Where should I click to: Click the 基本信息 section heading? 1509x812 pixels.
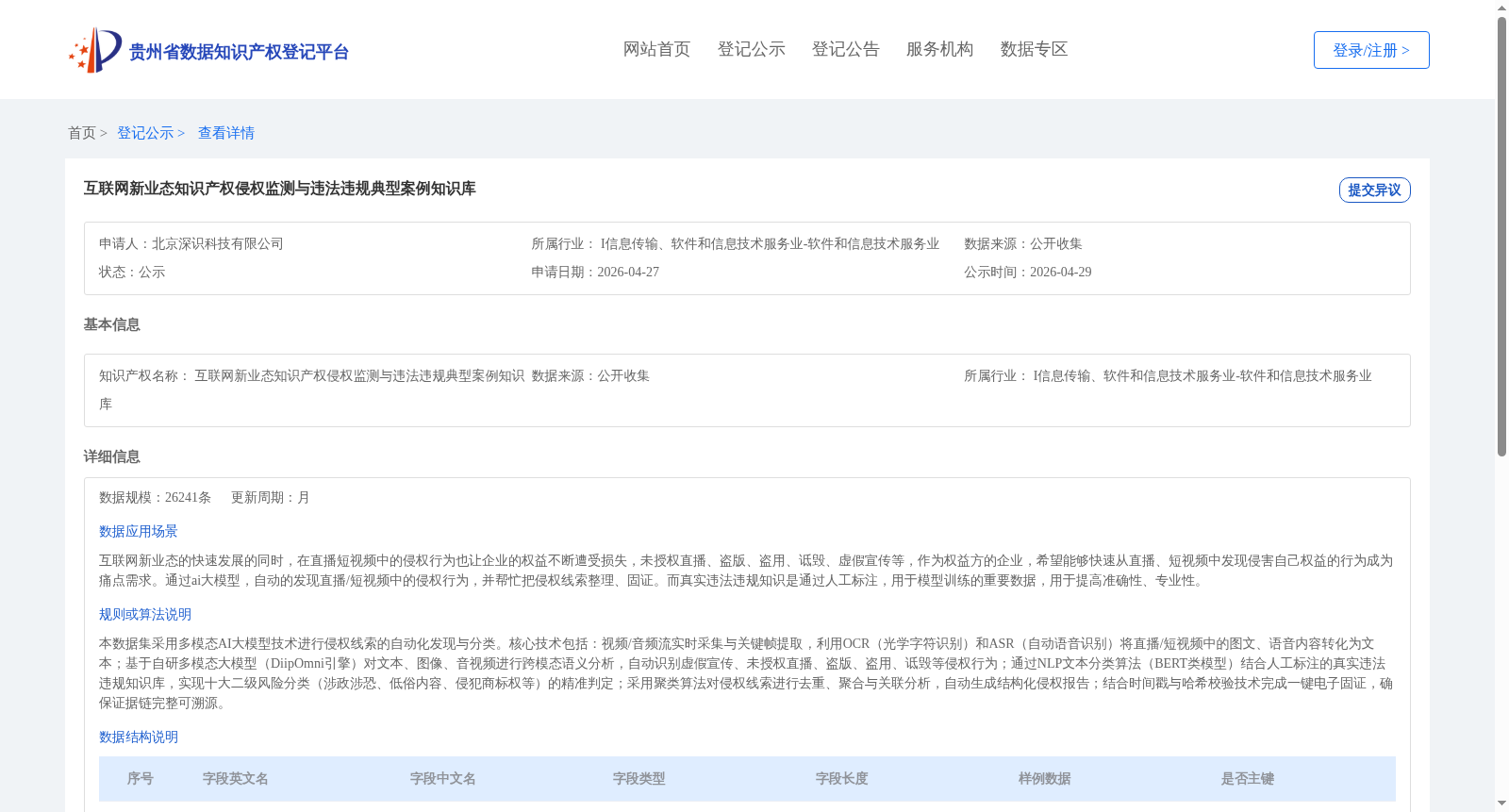tap(111, 324)
